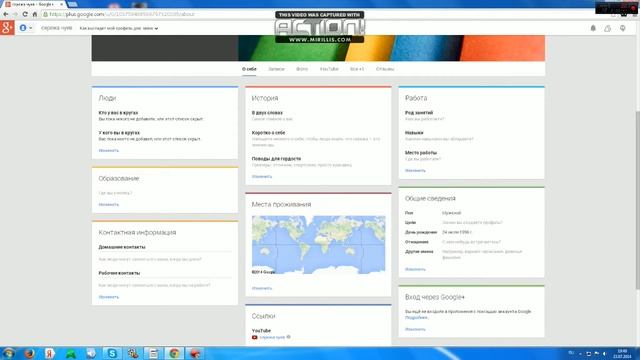Click the 'Род занятий' heading
640x360 pixels.
[x=419, y=113]
